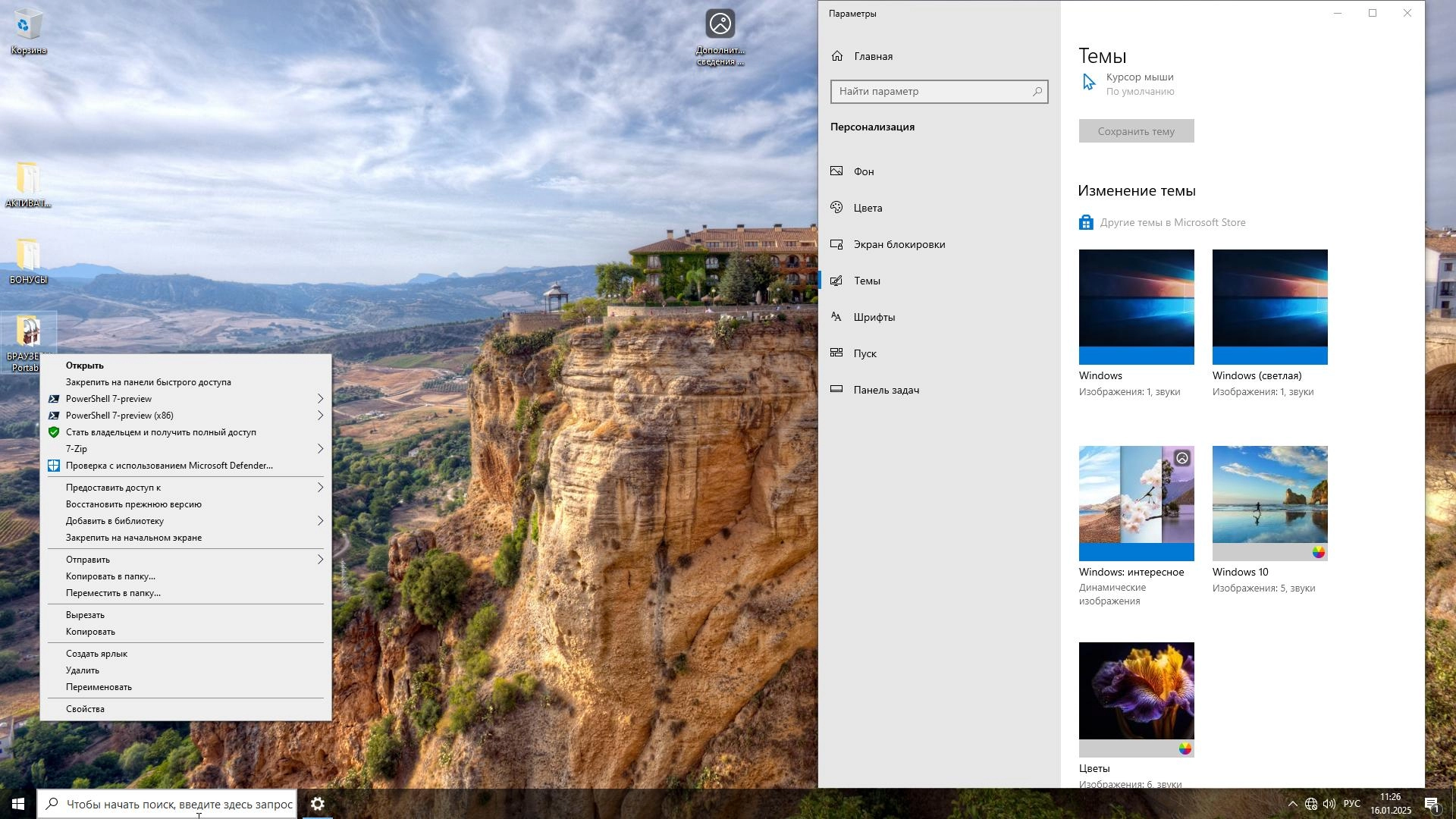Image resolution: width=1456 pixels, height=819 pixels.
Task: Select Свойства in the context menu
Action: [85, 709]
